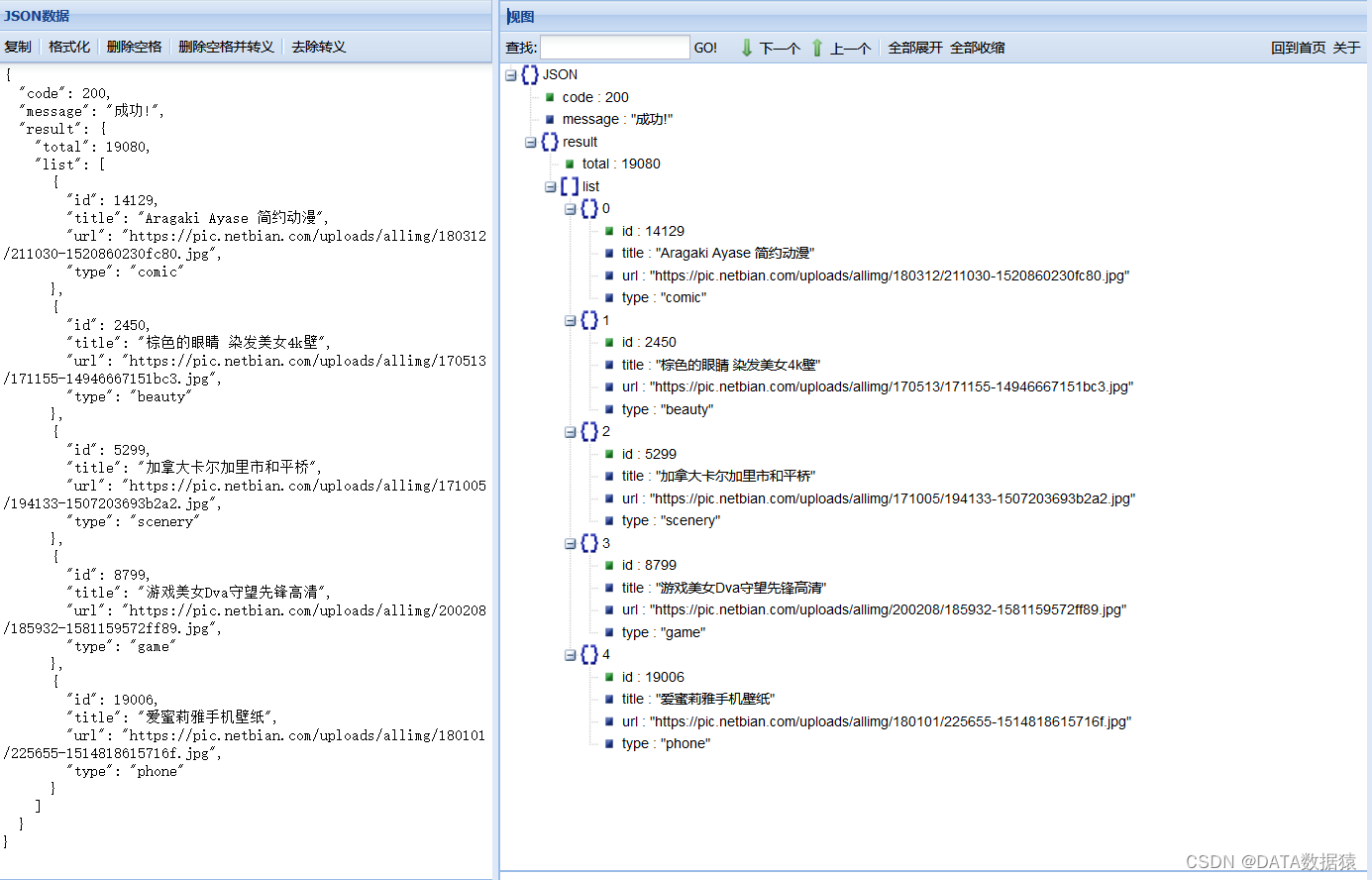This screenshot has width=1372, height=880.
Task: Select the {} object icon beside node 4
Action: click(589, 654)
